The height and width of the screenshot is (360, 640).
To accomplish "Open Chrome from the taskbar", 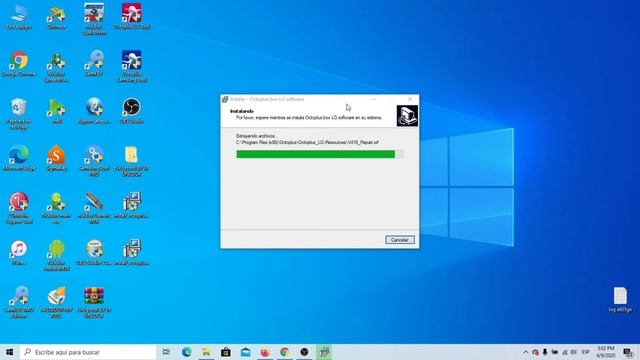I will (284, 352).
